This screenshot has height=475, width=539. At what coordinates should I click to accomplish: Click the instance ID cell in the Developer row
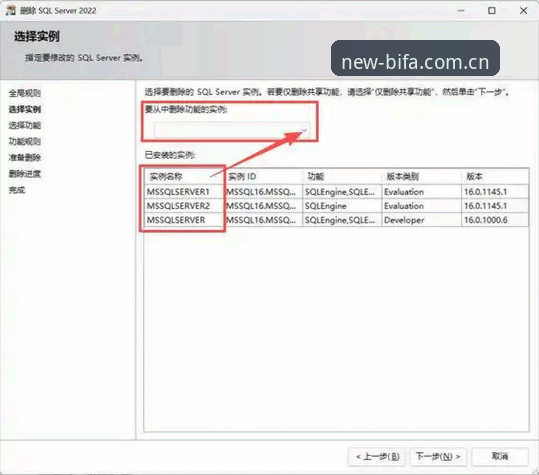click(264, 220)
